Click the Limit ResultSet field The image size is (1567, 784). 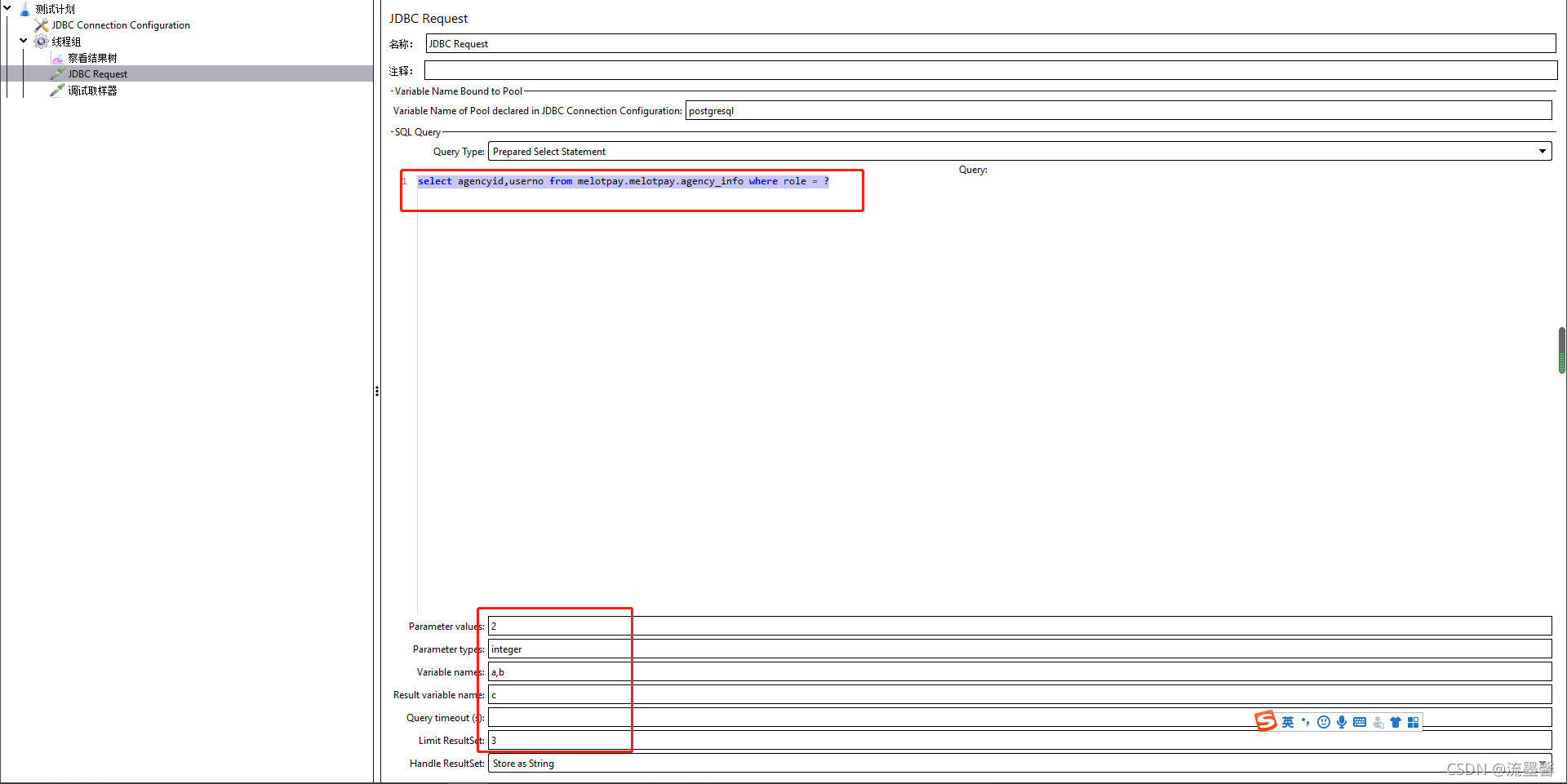1019,740
